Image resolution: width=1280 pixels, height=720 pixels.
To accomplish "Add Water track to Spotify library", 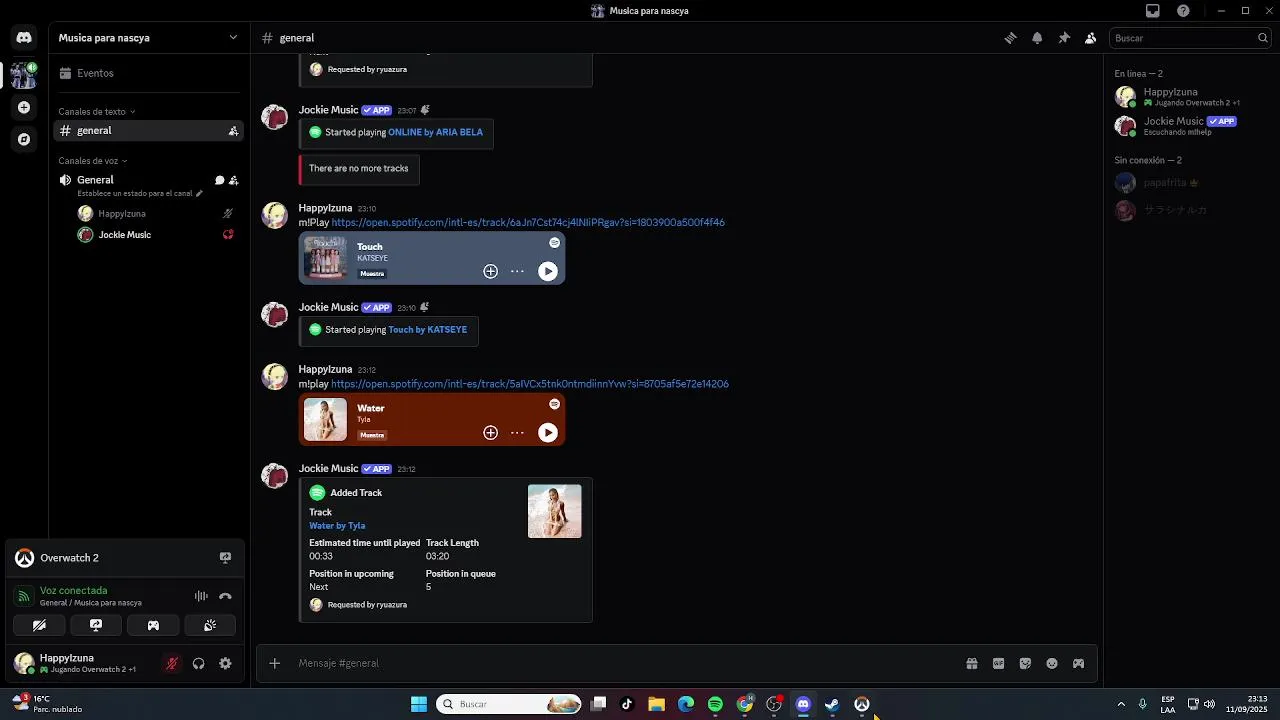I will (490, 433).
